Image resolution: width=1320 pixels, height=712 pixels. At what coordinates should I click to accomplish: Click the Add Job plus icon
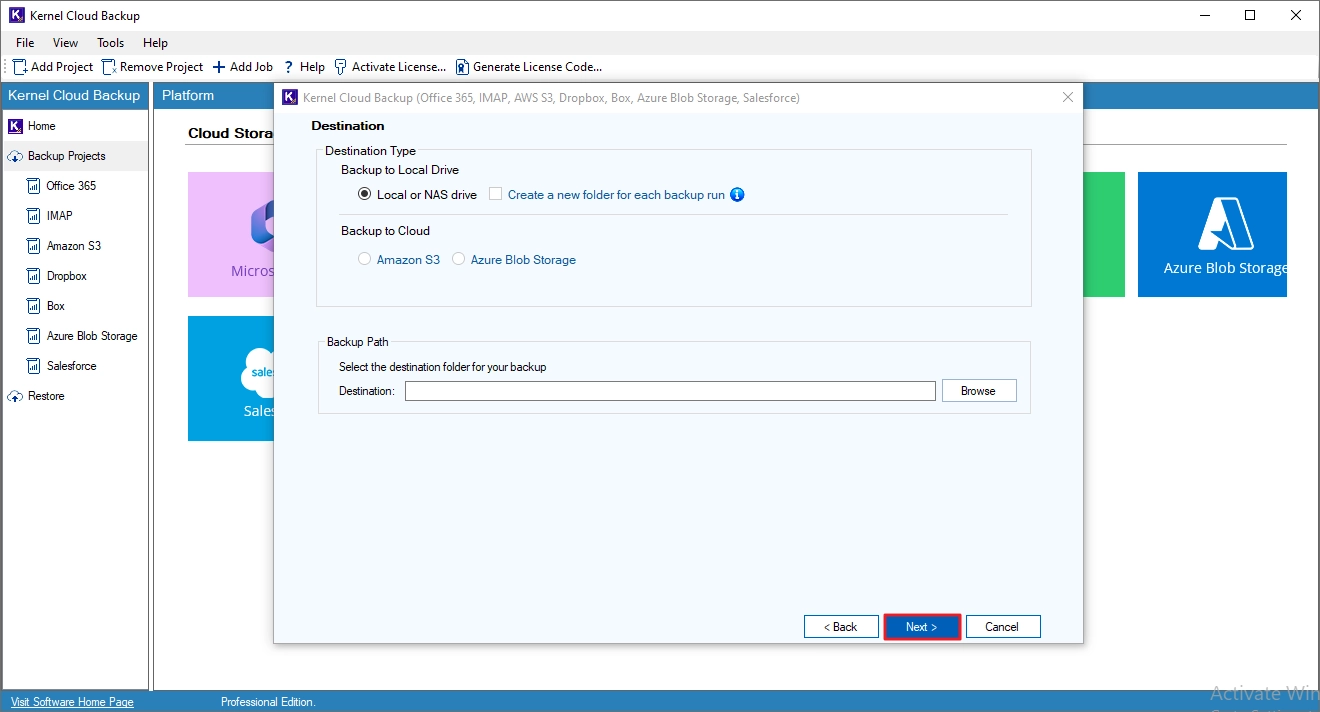(x=219, y=67)
